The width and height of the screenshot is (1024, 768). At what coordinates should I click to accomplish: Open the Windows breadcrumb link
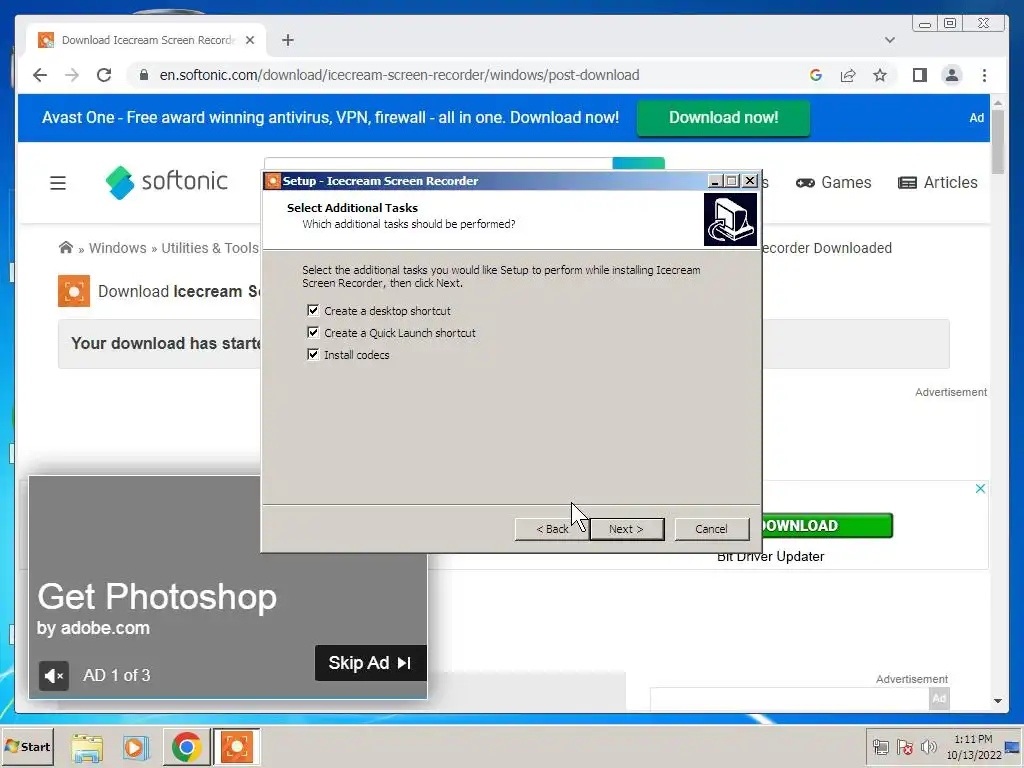pyautogui.click(x=118, y=248)
